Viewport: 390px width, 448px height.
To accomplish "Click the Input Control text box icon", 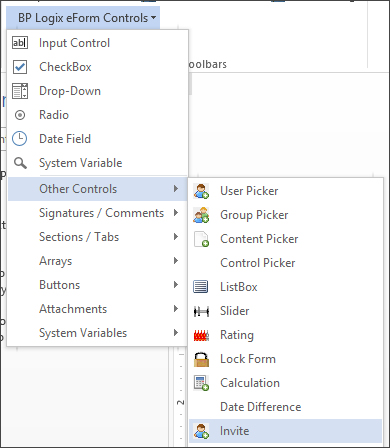I will [x=20, y=43].
